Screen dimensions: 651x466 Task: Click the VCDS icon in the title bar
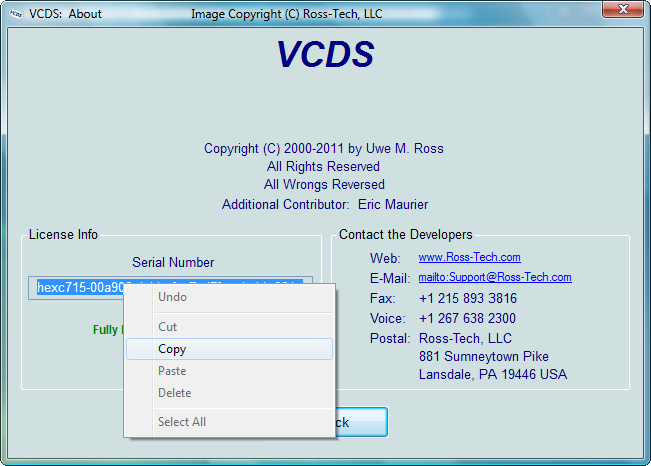(16, 14)
